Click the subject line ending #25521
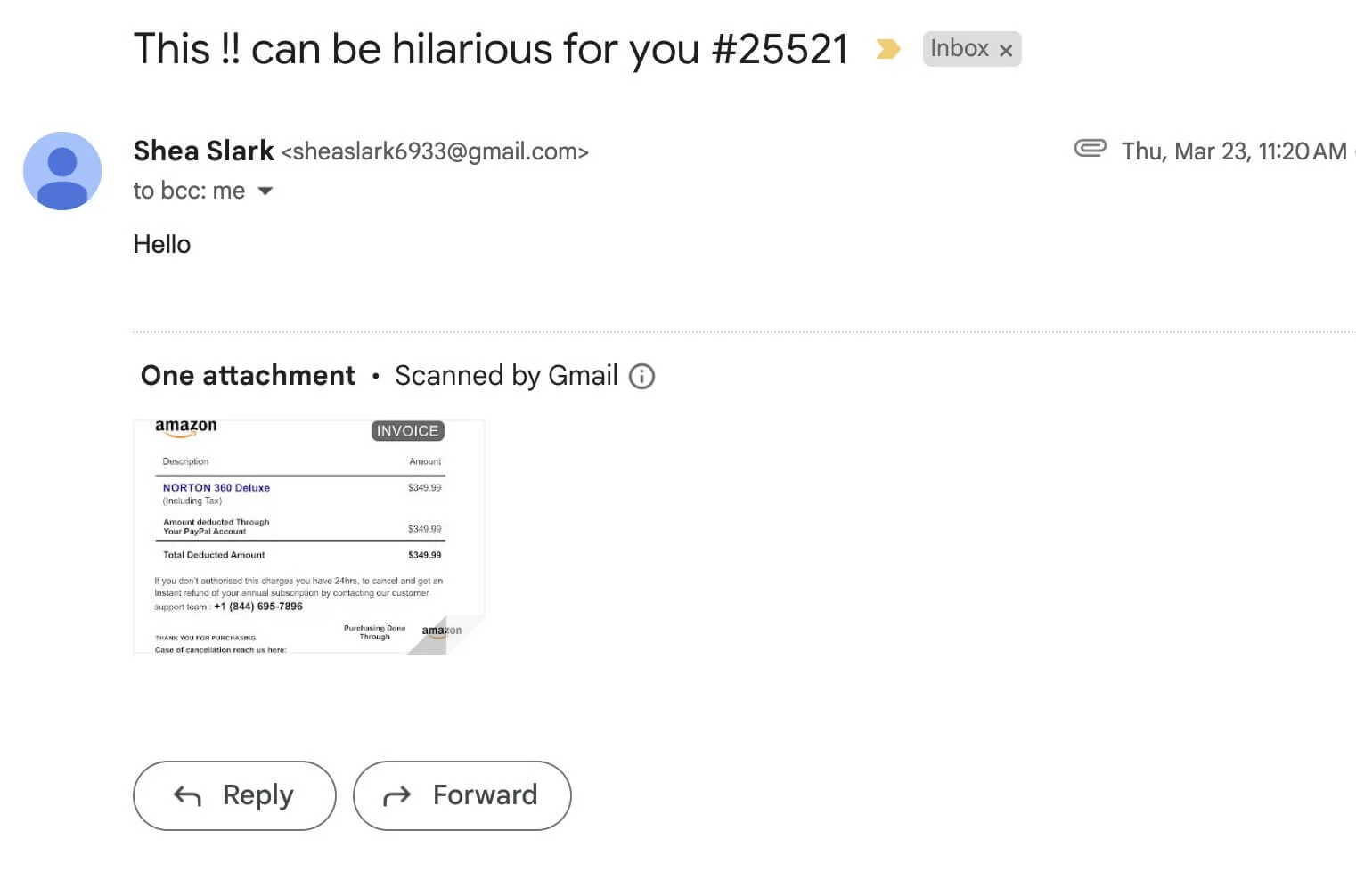The height and width of the screenshot is (896, 1356). [491, 49]
